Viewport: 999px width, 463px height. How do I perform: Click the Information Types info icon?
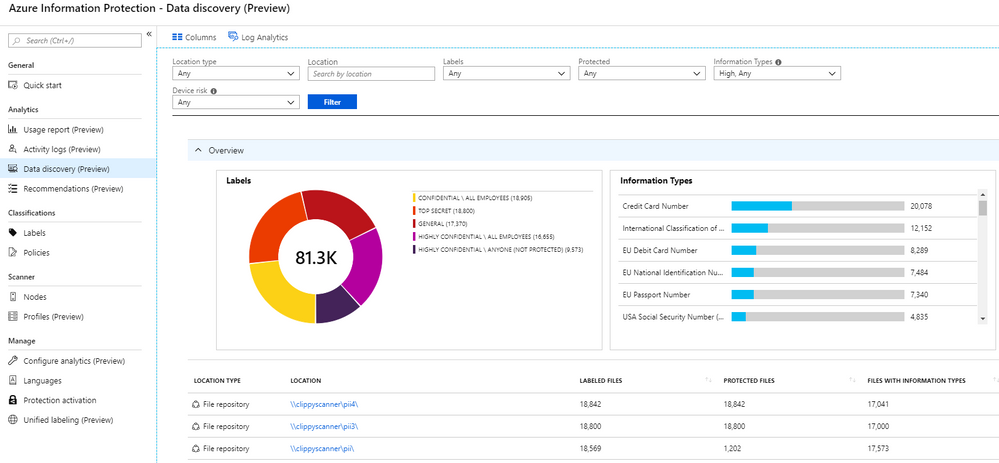point(778,62)
